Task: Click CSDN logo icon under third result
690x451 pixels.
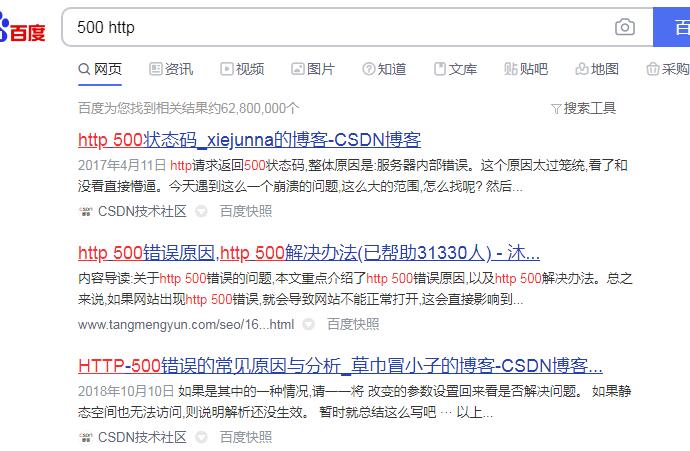Action: pyautogui.click(x=85, y=437)
